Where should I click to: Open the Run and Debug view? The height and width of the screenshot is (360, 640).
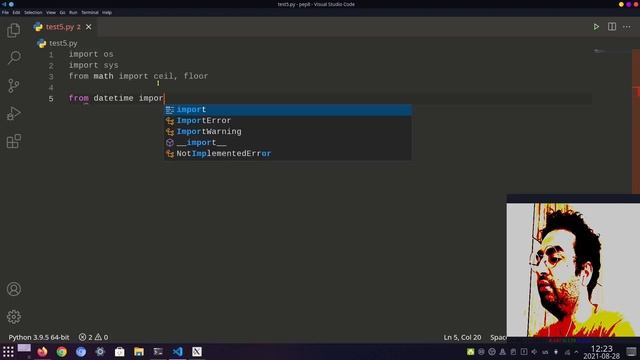click(13, 113)
